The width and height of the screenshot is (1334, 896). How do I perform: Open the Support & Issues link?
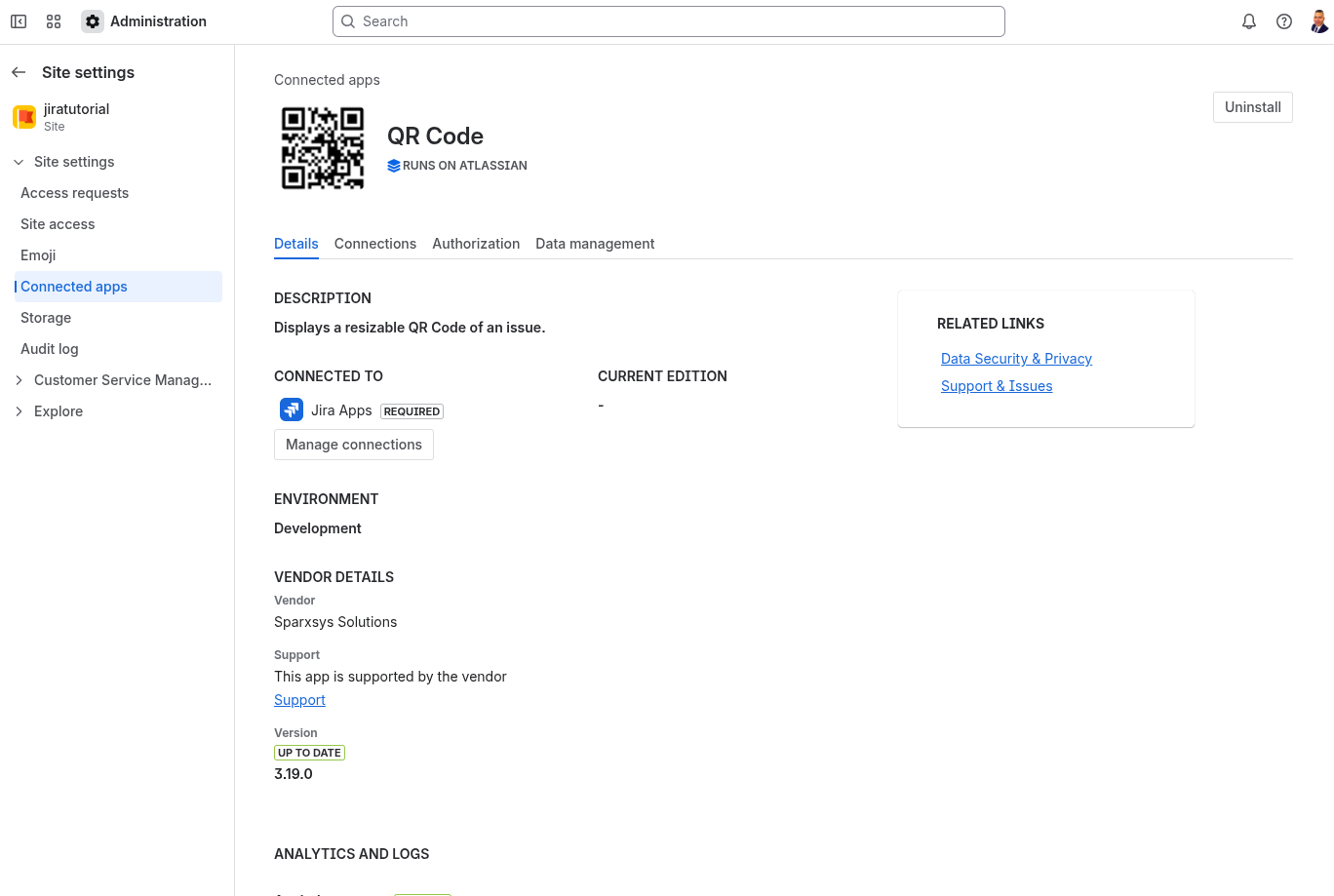[997, 386]
